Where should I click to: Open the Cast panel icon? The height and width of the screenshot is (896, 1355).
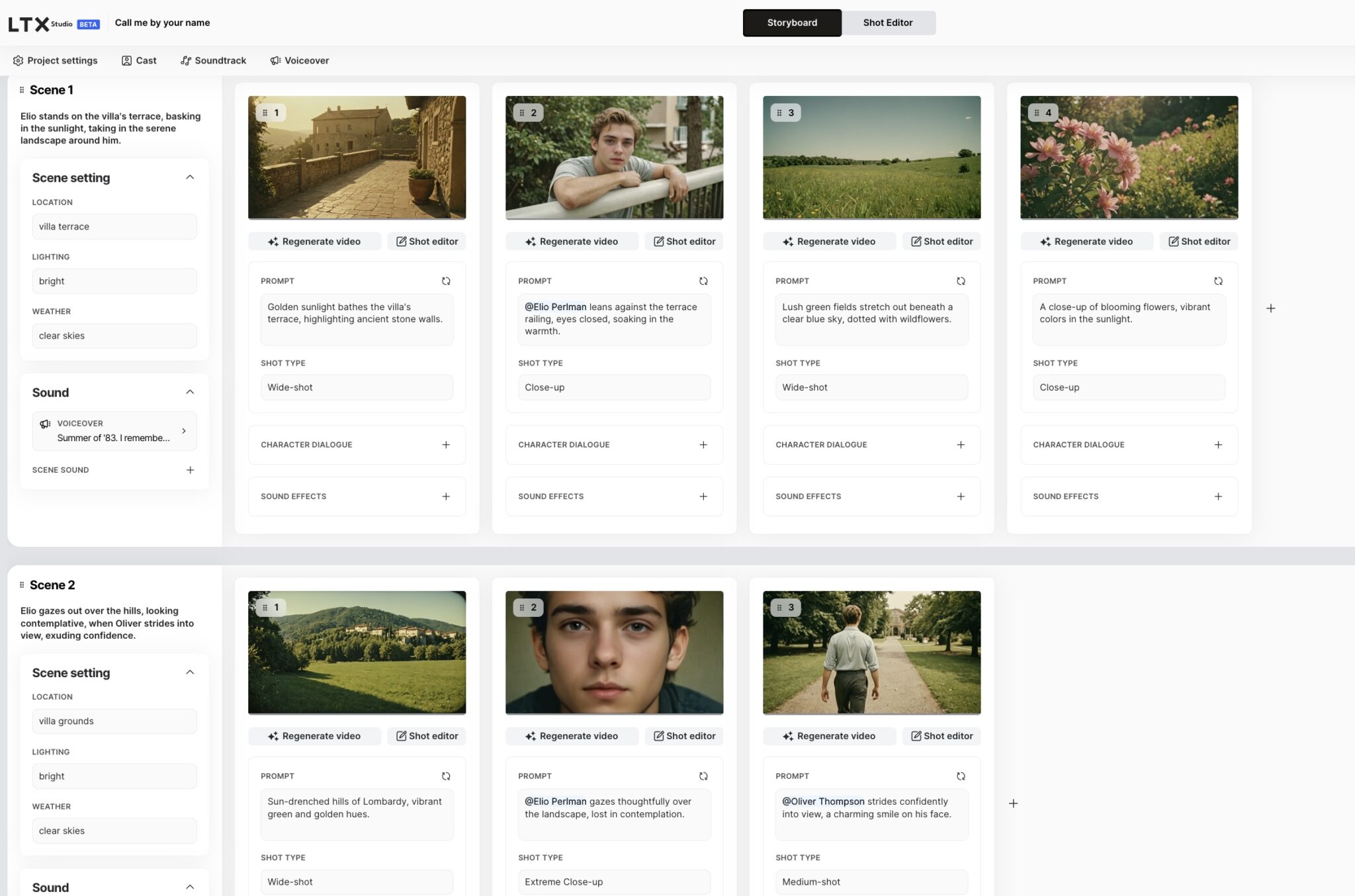tap(126, 60)
